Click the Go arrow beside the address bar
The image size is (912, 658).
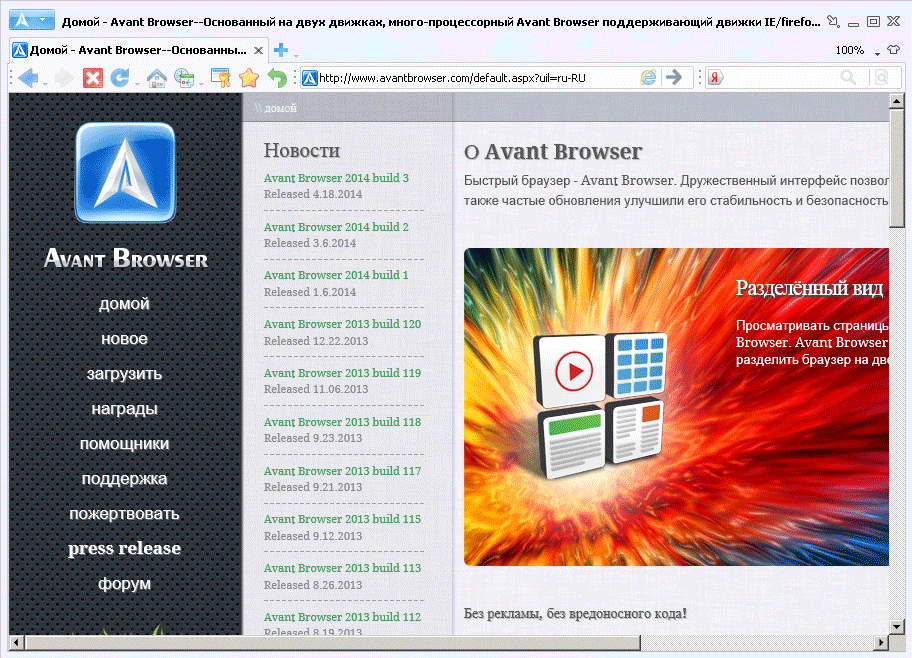pyautogui.click(x=674, y=77)
